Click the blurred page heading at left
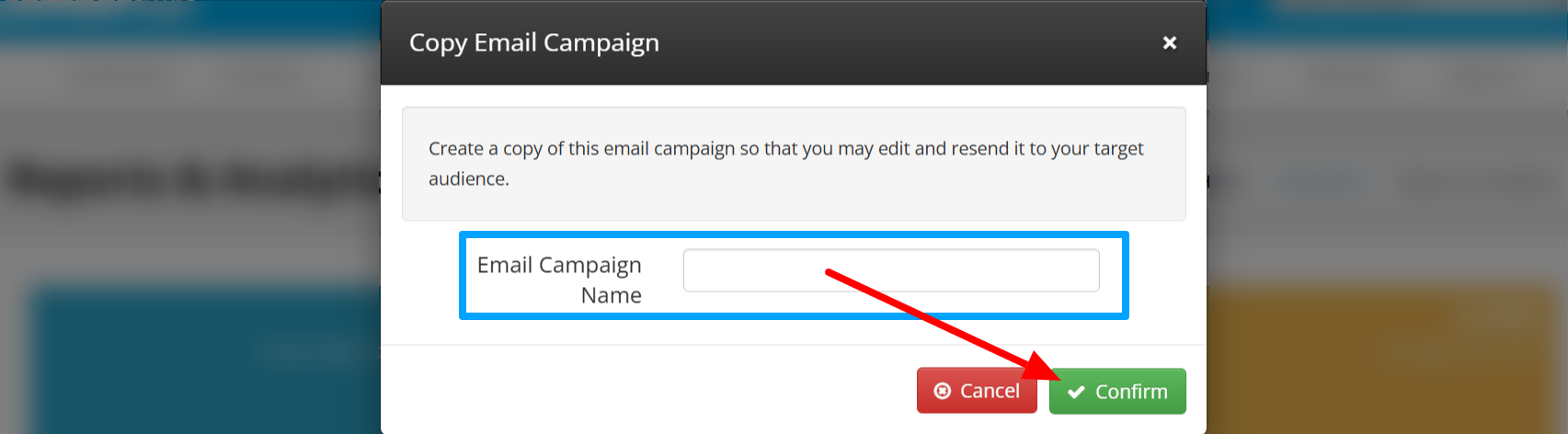Image resolution: width=1568 pixels, height=434 pixels. (193, 178)
